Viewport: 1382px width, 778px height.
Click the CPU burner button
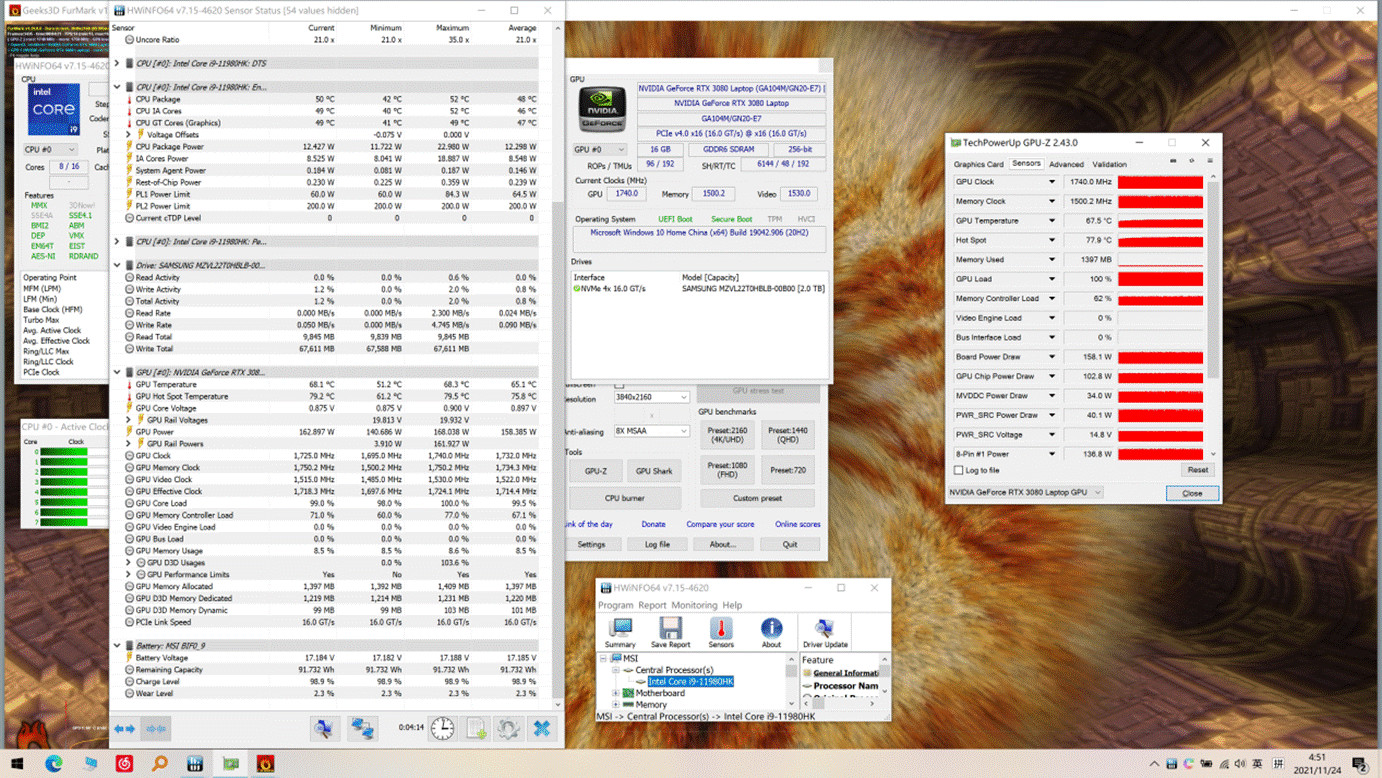[625, 498]
